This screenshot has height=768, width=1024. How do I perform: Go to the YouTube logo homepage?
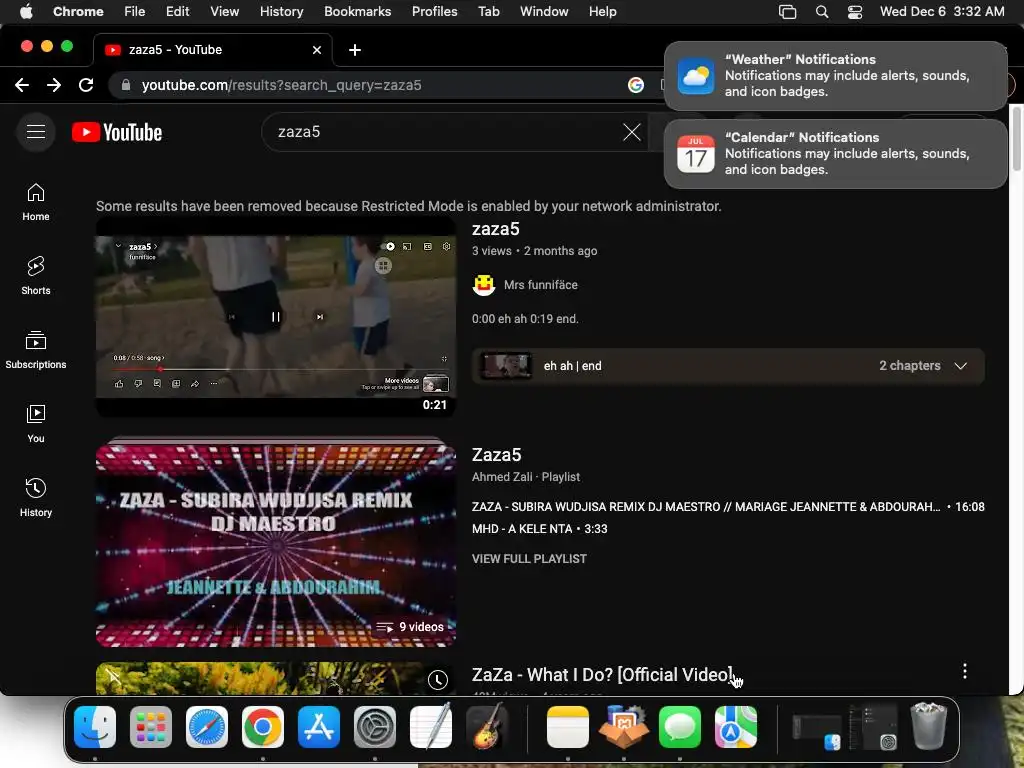point(117,132)
